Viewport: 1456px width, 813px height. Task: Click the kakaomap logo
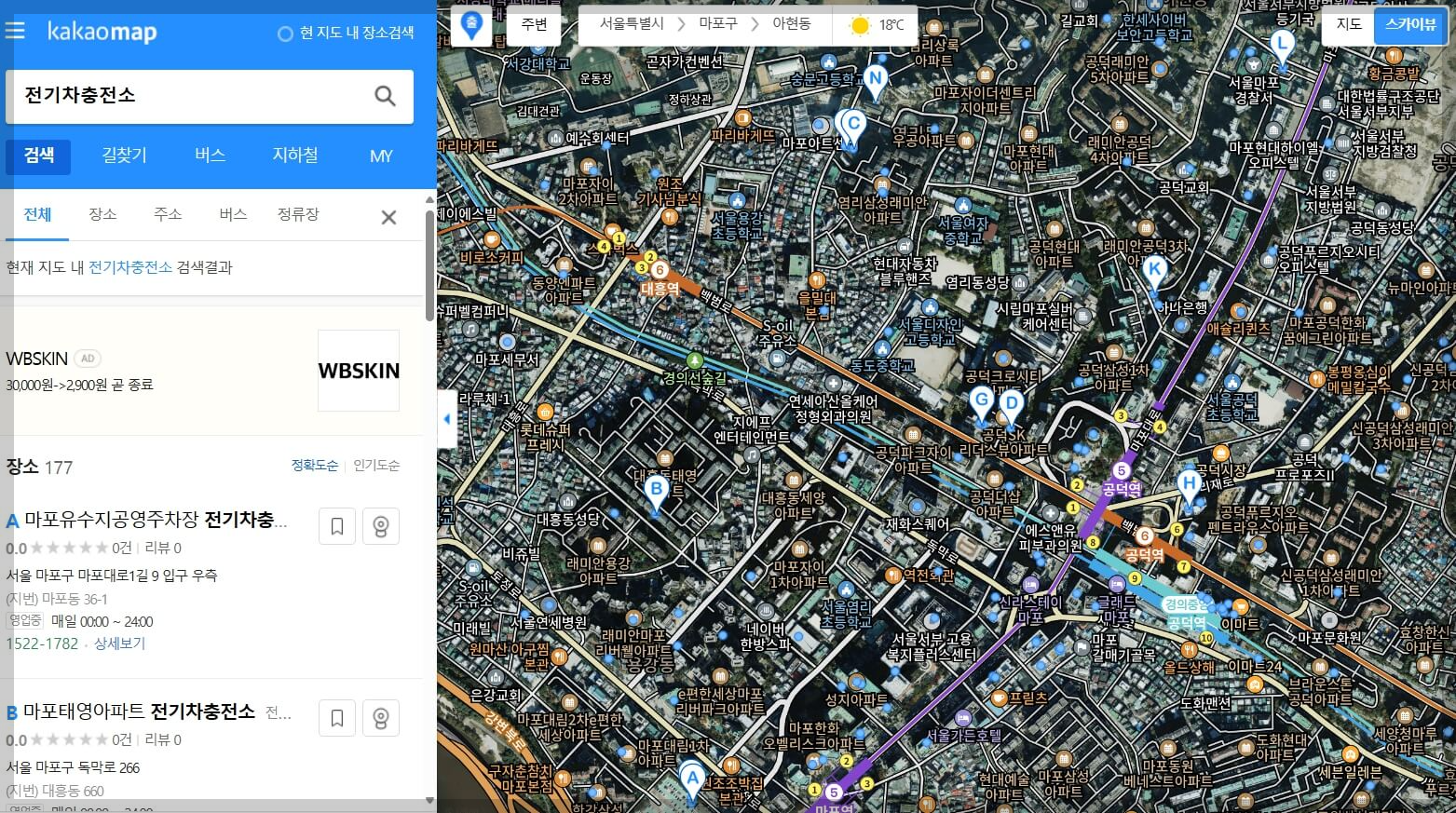102,32
